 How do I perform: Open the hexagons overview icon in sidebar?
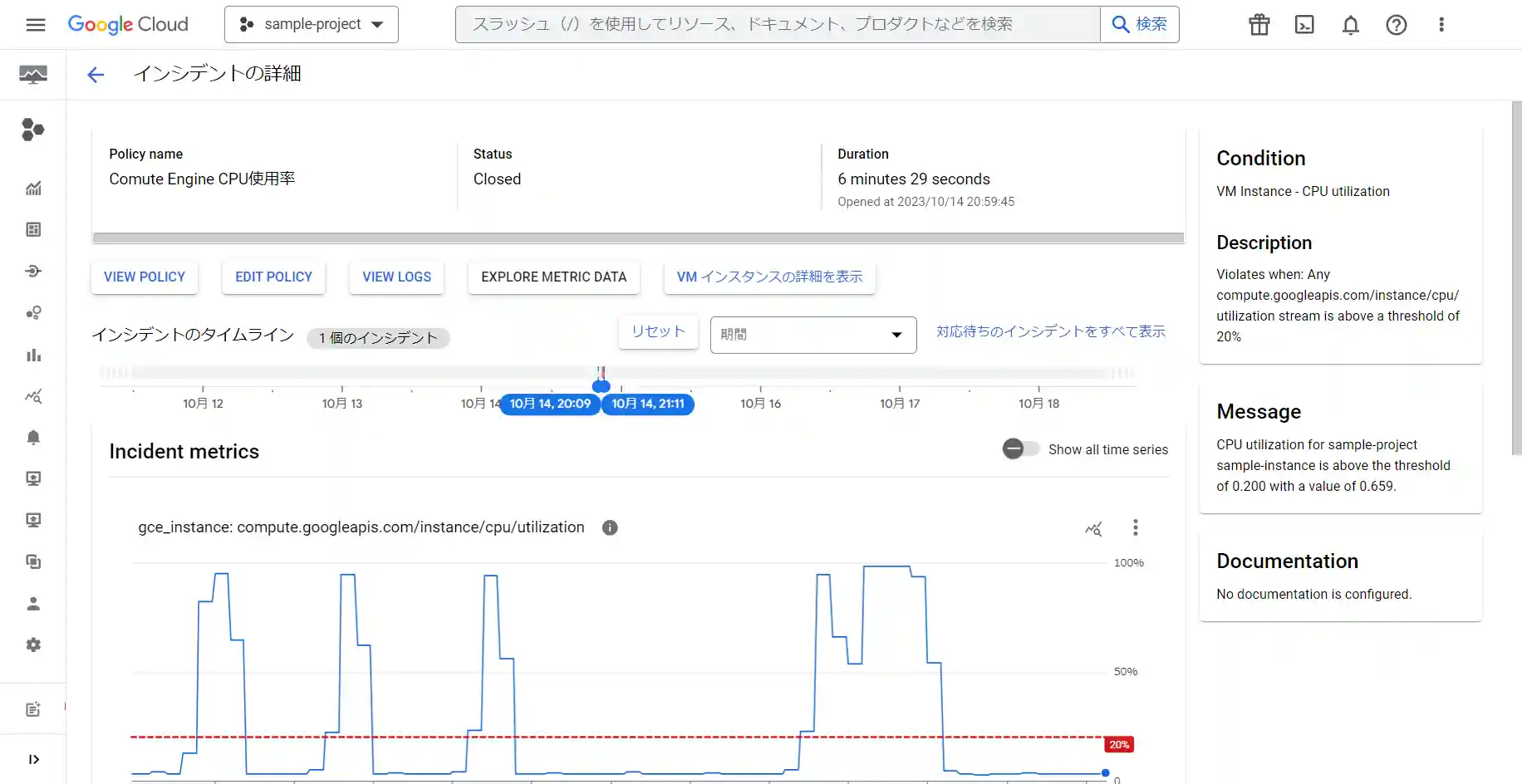[x=33, y=130]
